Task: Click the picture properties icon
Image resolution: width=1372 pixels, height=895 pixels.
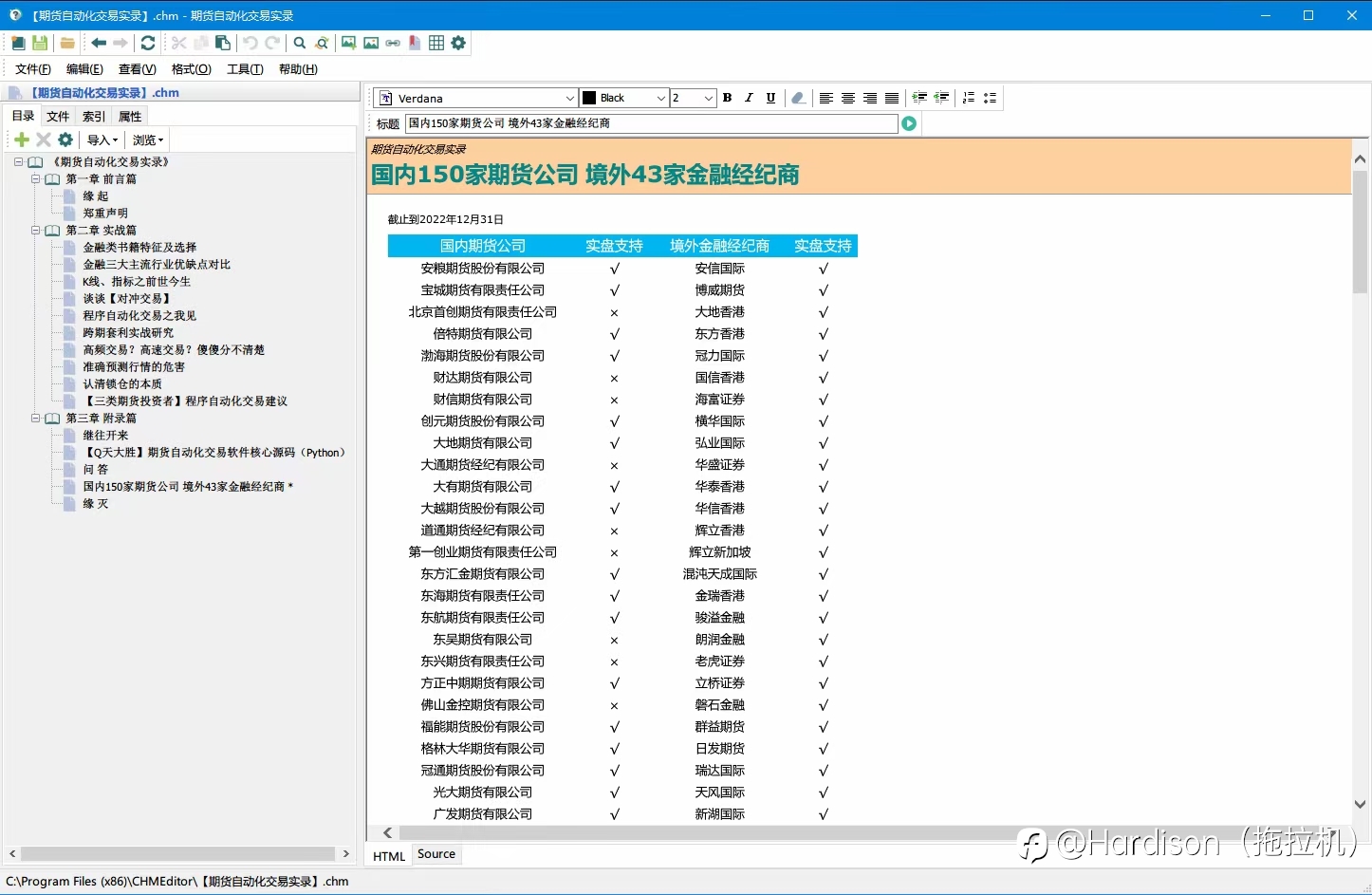Action: point(371,43)
